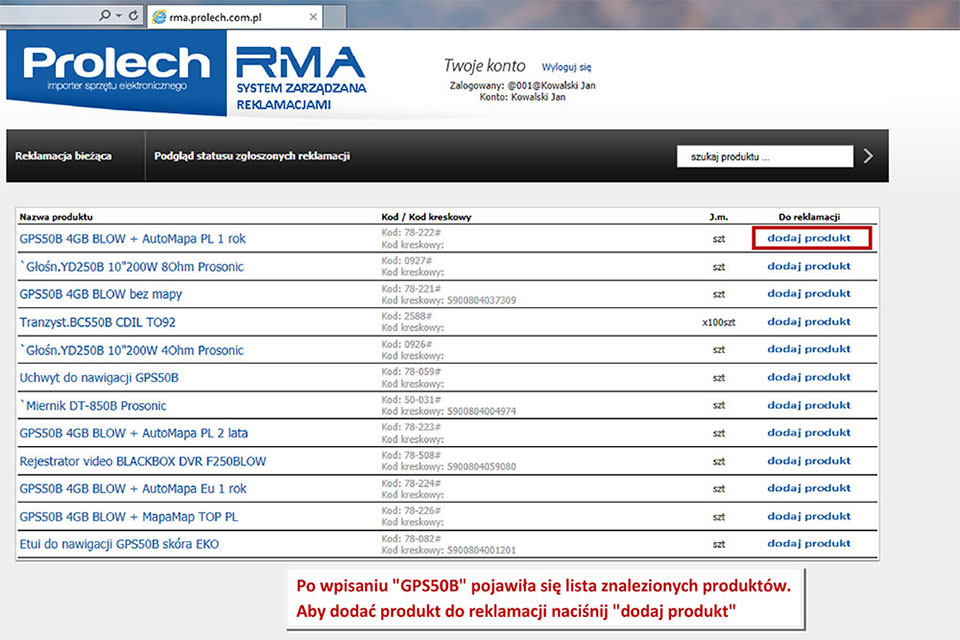Click code text Kod: 78-226#
Viewport: 960px width, 640px height.
tap(411, 510)
